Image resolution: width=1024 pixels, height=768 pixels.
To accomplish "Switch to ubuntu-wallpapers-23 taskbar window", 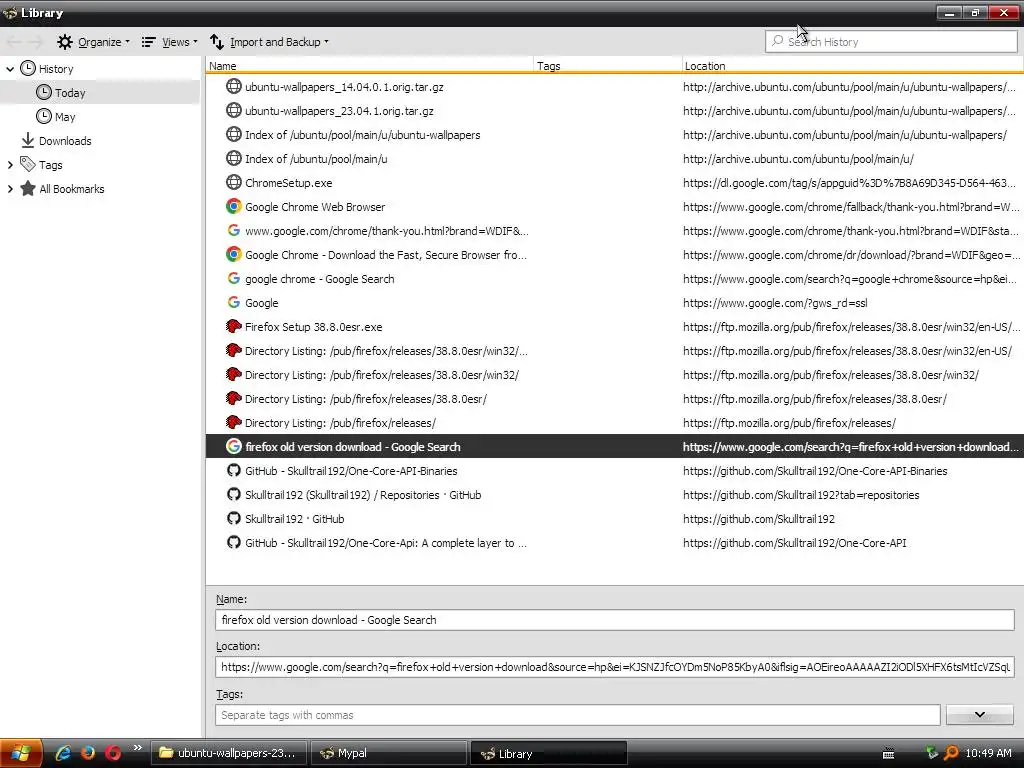I will tap(229, 753).
